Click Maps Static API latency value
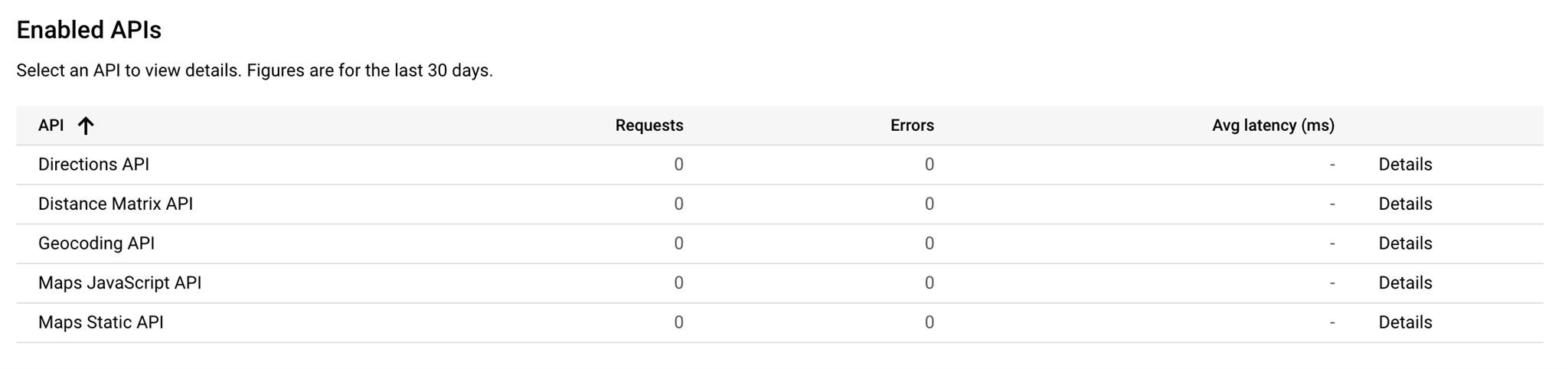Screen dimensions: 1568x369 click(1332, 322)
